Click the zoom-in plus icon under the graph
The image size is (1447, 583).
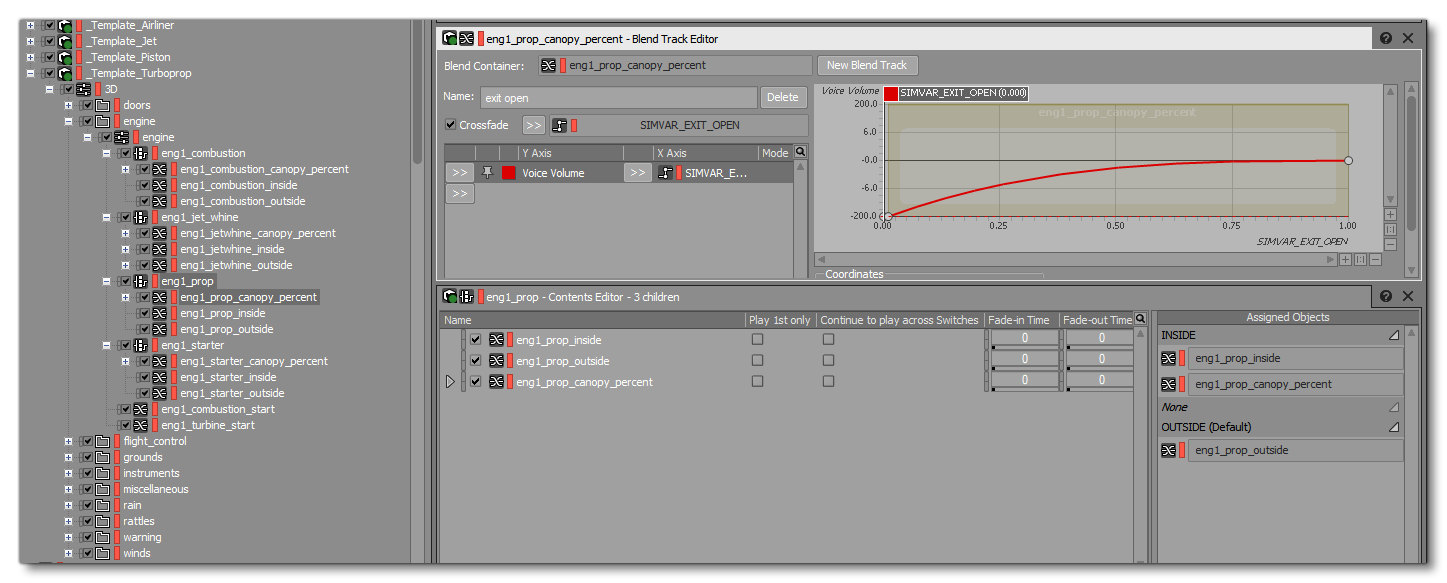pos(1345,259)
